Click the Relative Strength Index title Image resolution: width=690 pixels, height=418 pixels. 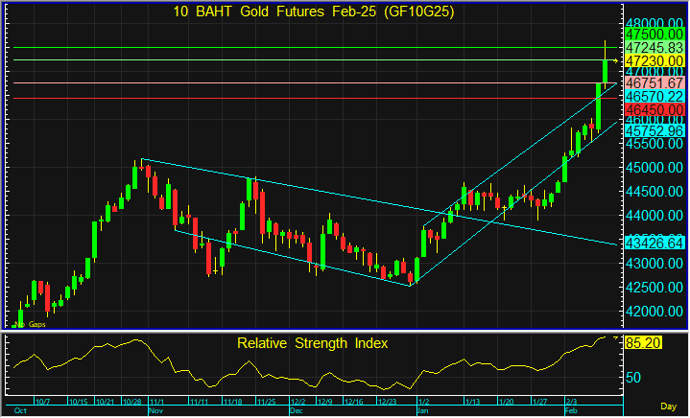point(312,343)
